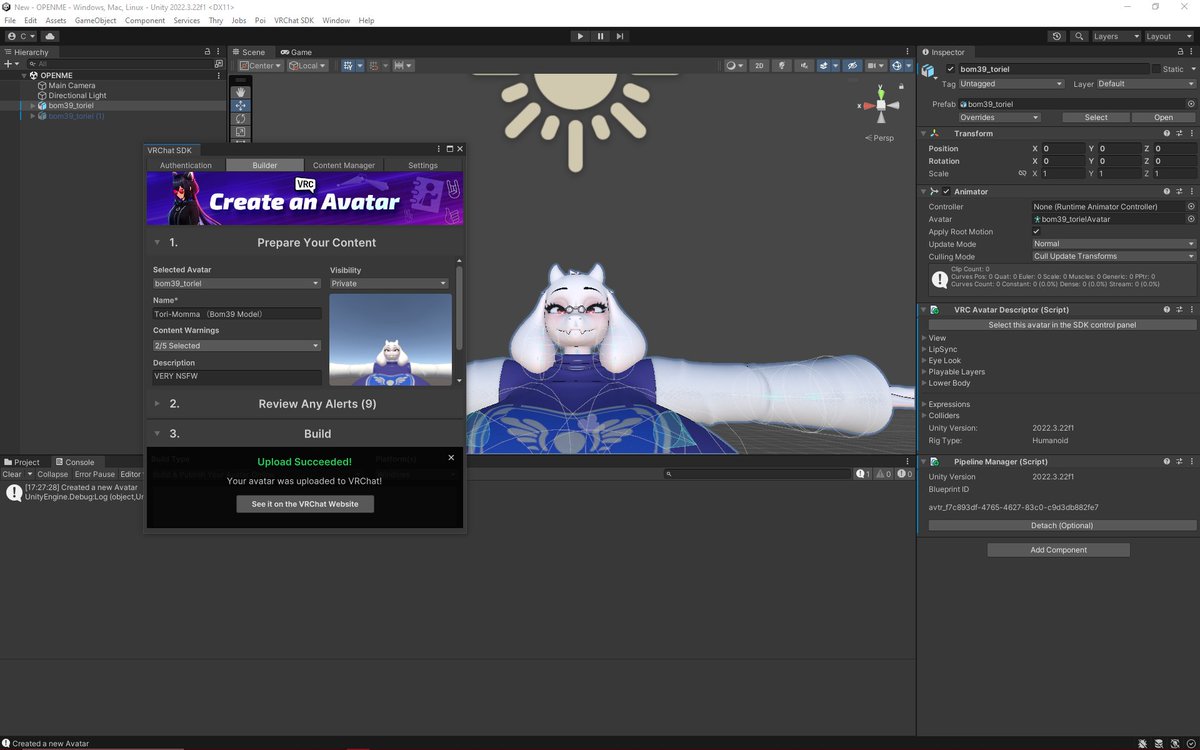Click the Play button

pyautogui.click(x=580, y=36)
